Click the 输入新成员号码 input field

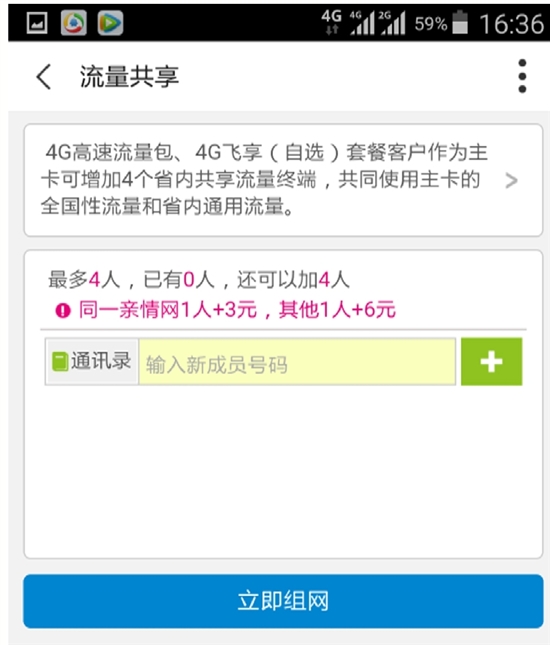click(297, 362)
